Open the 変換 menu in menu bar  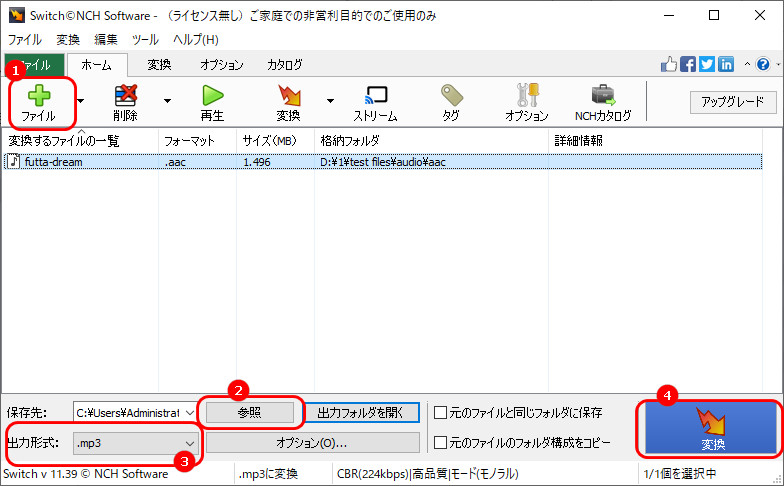tap(68, 40)
